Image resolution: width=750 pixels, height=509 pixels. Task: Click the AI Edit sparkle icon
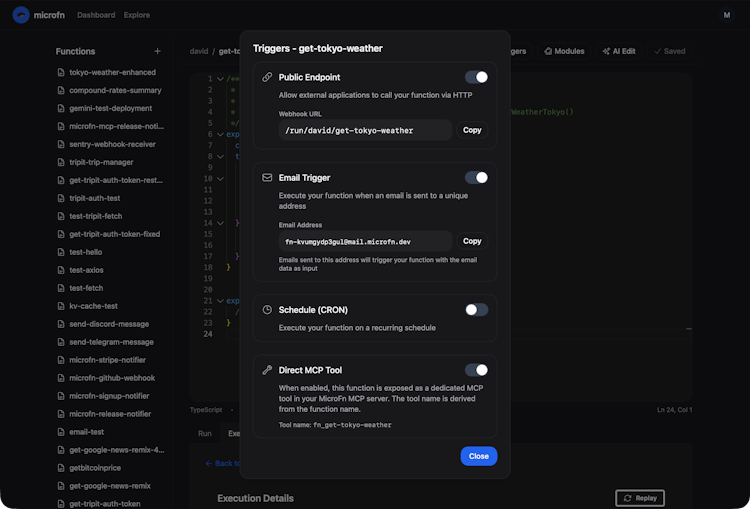[x=605, y=51]
